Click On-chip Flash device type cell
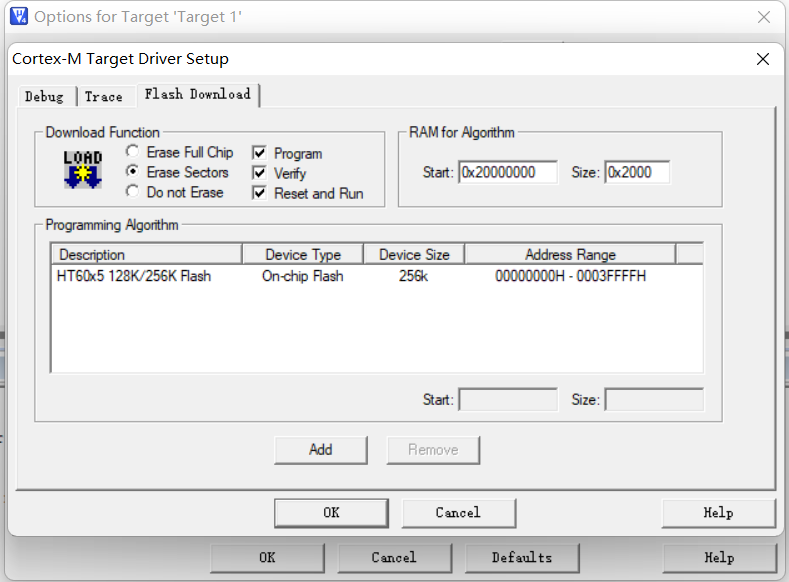Image resolution: width=789 pixels, height=582 pixels. pos(302,276)
